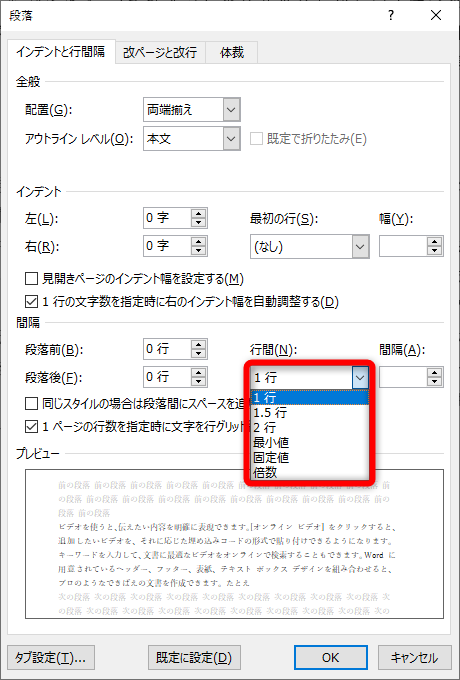460x680 pixels.
Task: Open the 配置 alignment dropdown
Action: pos(232,109)
